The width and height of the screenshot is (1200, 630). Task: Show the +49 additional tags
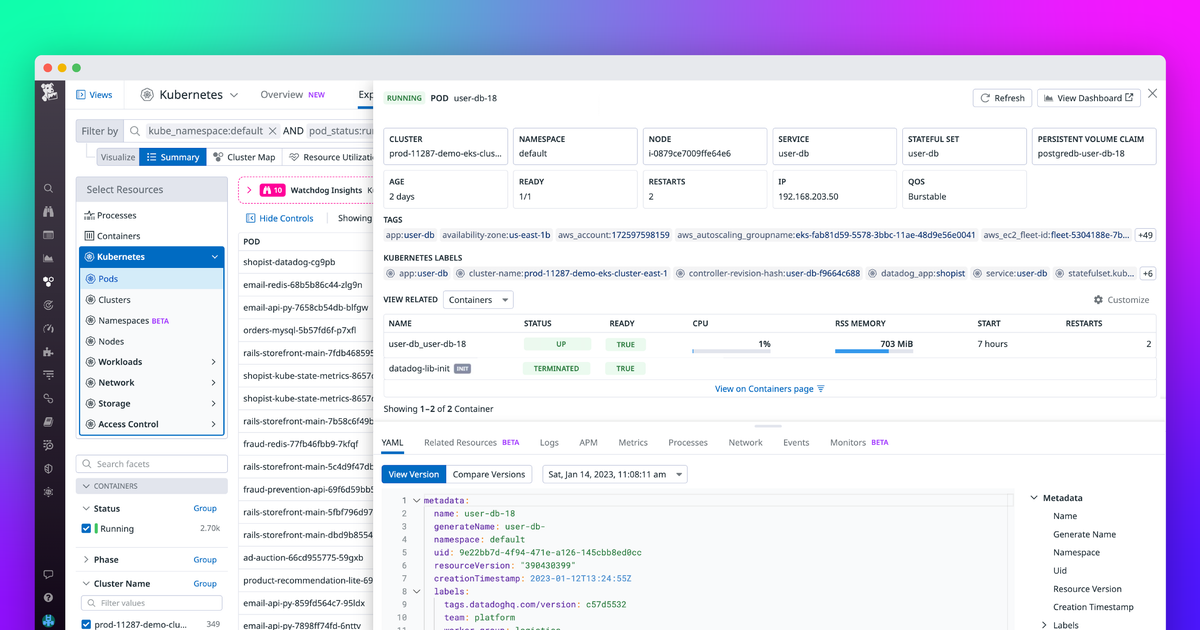click(x=1145, y=235)
